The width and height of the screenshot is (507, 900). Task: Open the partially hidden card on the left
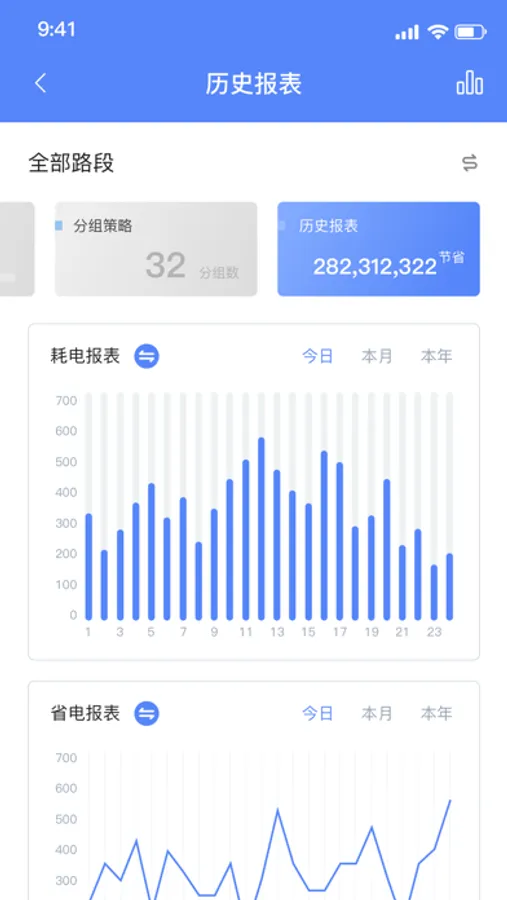pyautogui.click(x=17, y=249)
